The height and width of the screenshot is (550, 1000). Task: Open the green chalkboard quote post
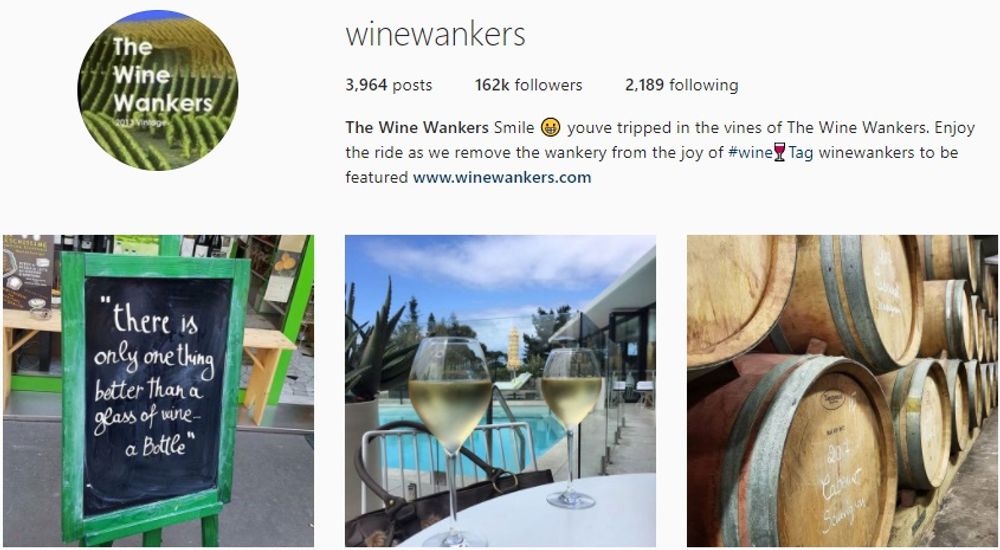158,390
